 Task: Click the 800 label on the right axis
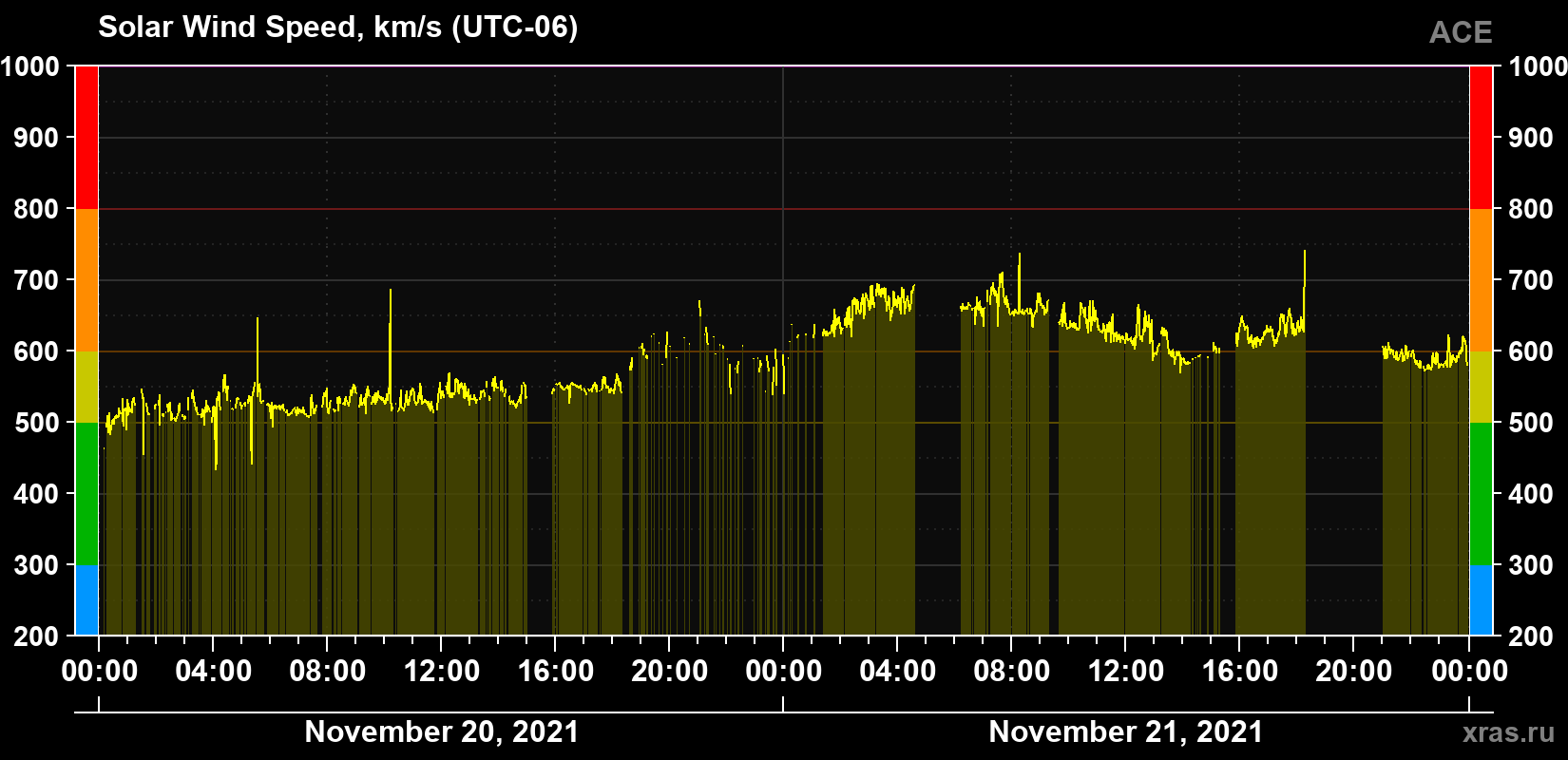(x=1531, y=209)
